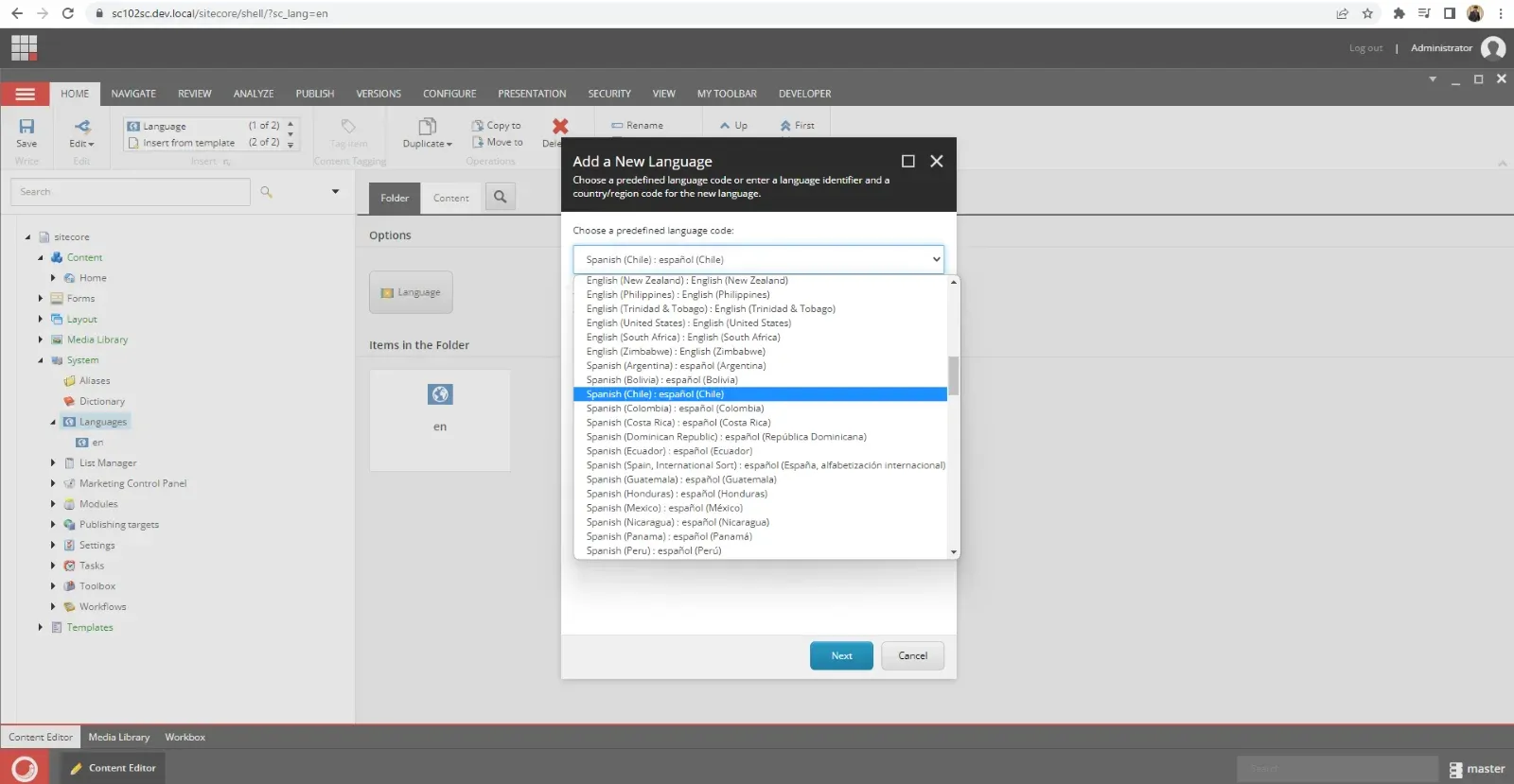Expand the Templates tree node
The height and width of the screenshot is (784, 1514).
[41, 627]
